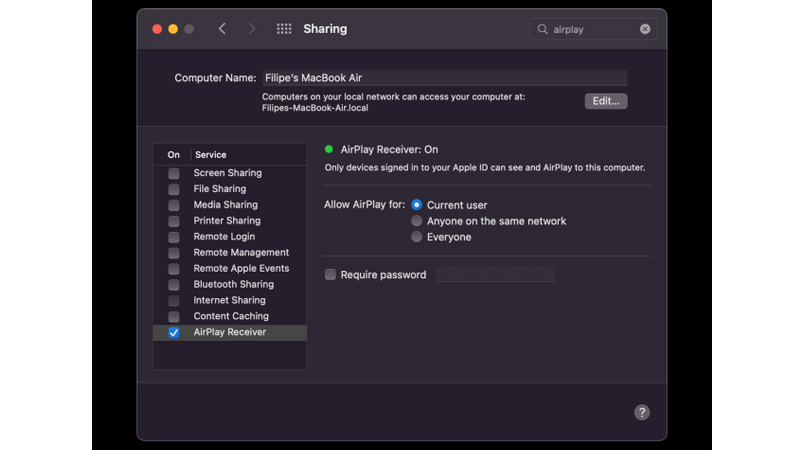This screenshot has width=799, height=450.
Task: Click the Computer Name text field
Action: click(444, 77)
